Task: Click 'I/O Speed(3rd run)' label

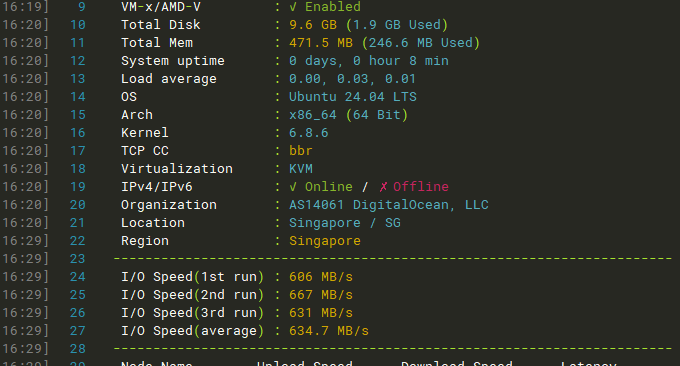Action: [192, 313]
